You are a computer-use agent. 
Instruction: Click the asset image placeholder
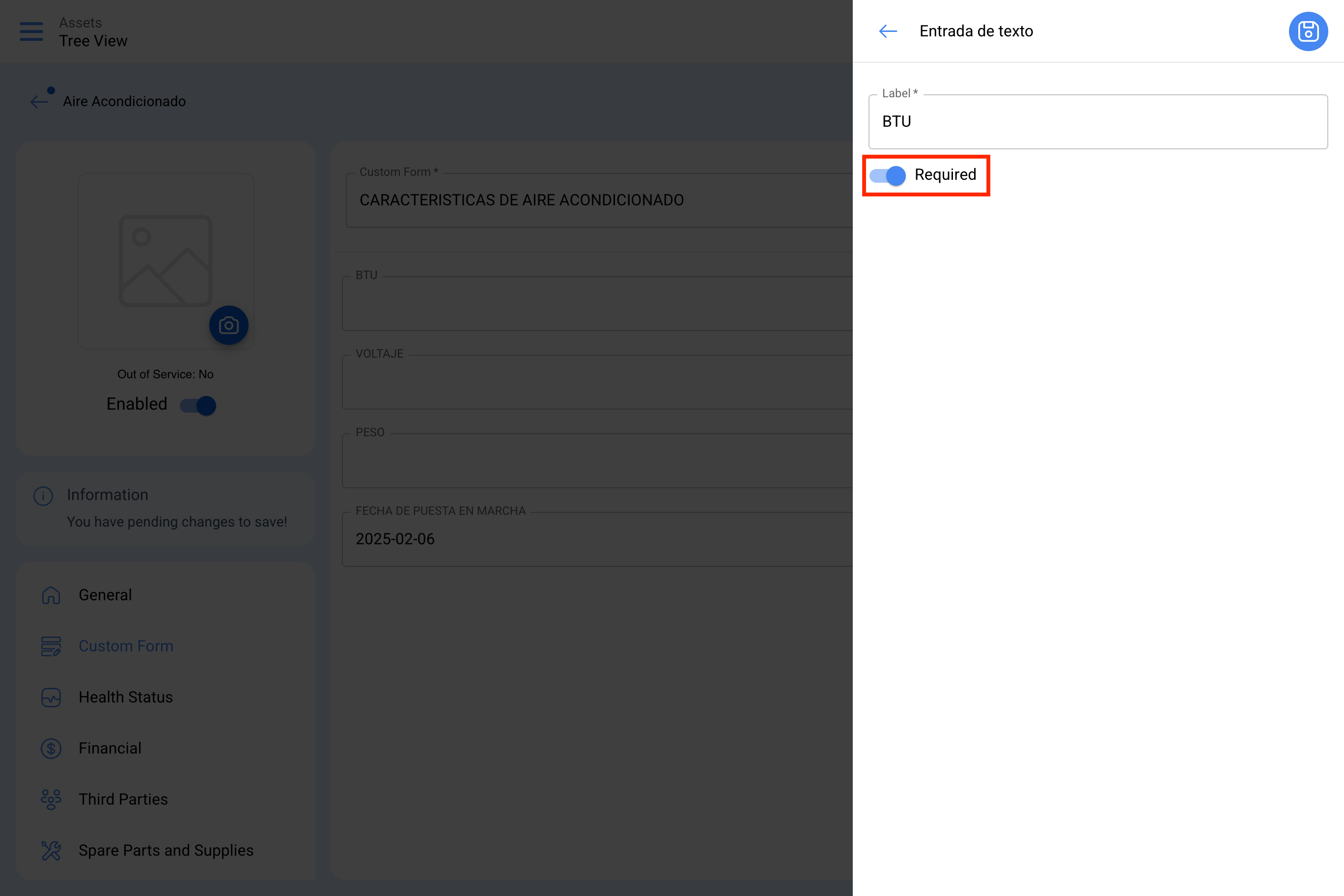click(166, 260)
